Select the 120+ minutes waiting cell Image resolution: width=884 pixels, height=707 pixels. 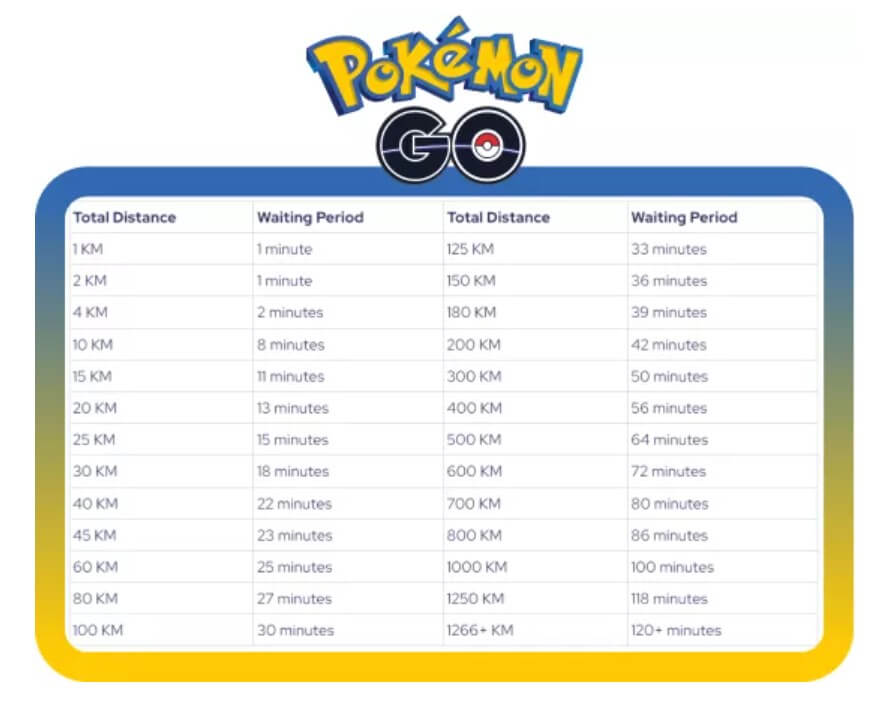click(x=675, y=630)
